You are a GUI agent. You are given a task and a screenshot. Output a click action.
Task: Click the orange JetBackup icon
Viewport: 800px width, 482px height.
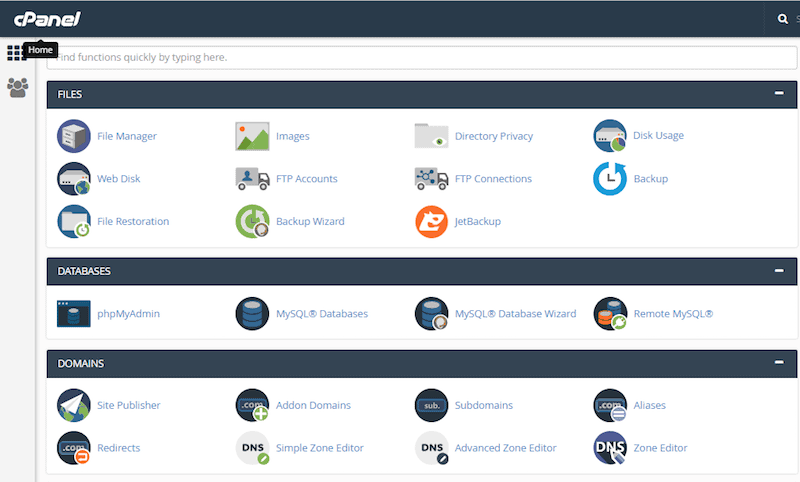(x=431, y=221)
